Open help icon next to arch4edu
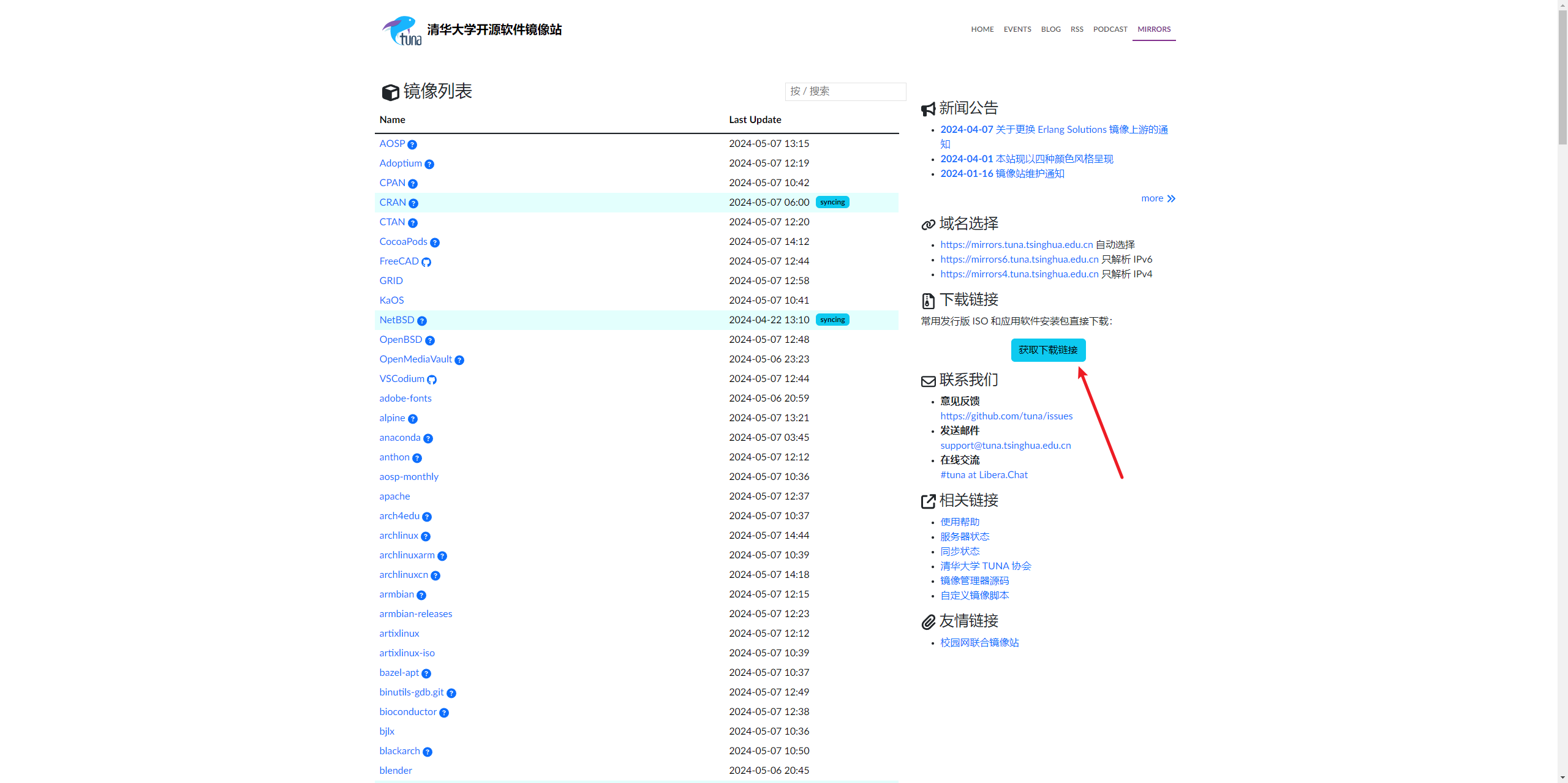Viewport: 1568px width, 783px height. (x=427, y=517)
